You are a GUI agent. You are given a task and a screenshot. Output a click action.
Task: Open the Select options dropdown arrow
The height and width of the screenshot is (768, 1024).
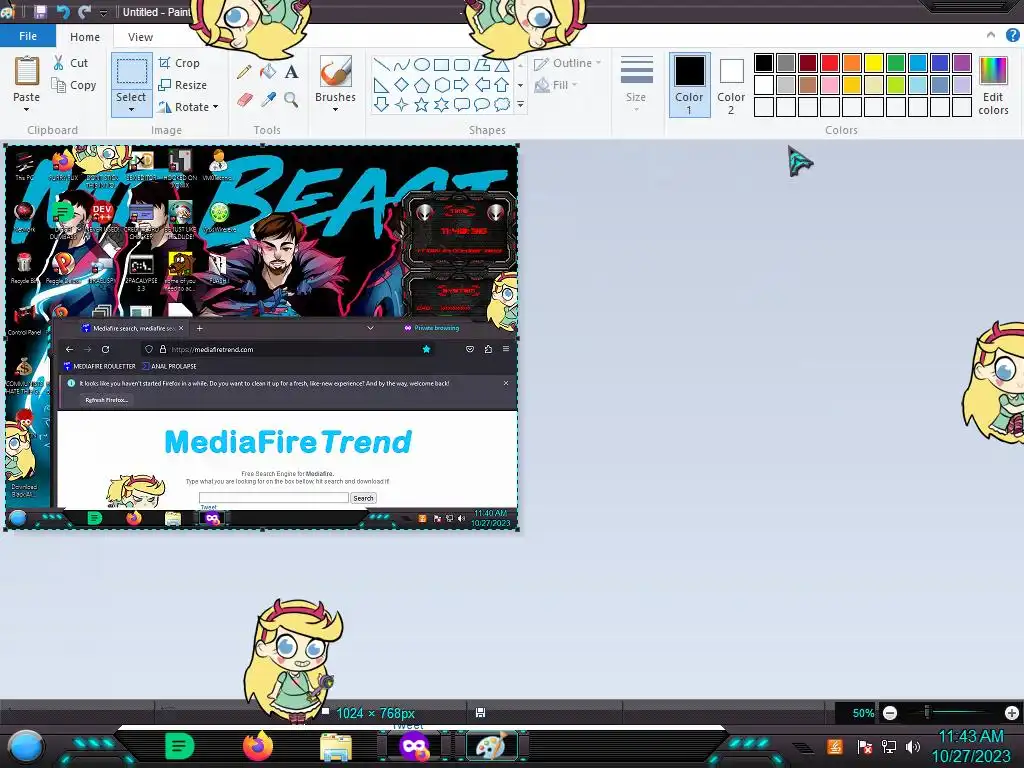point(131,110)
